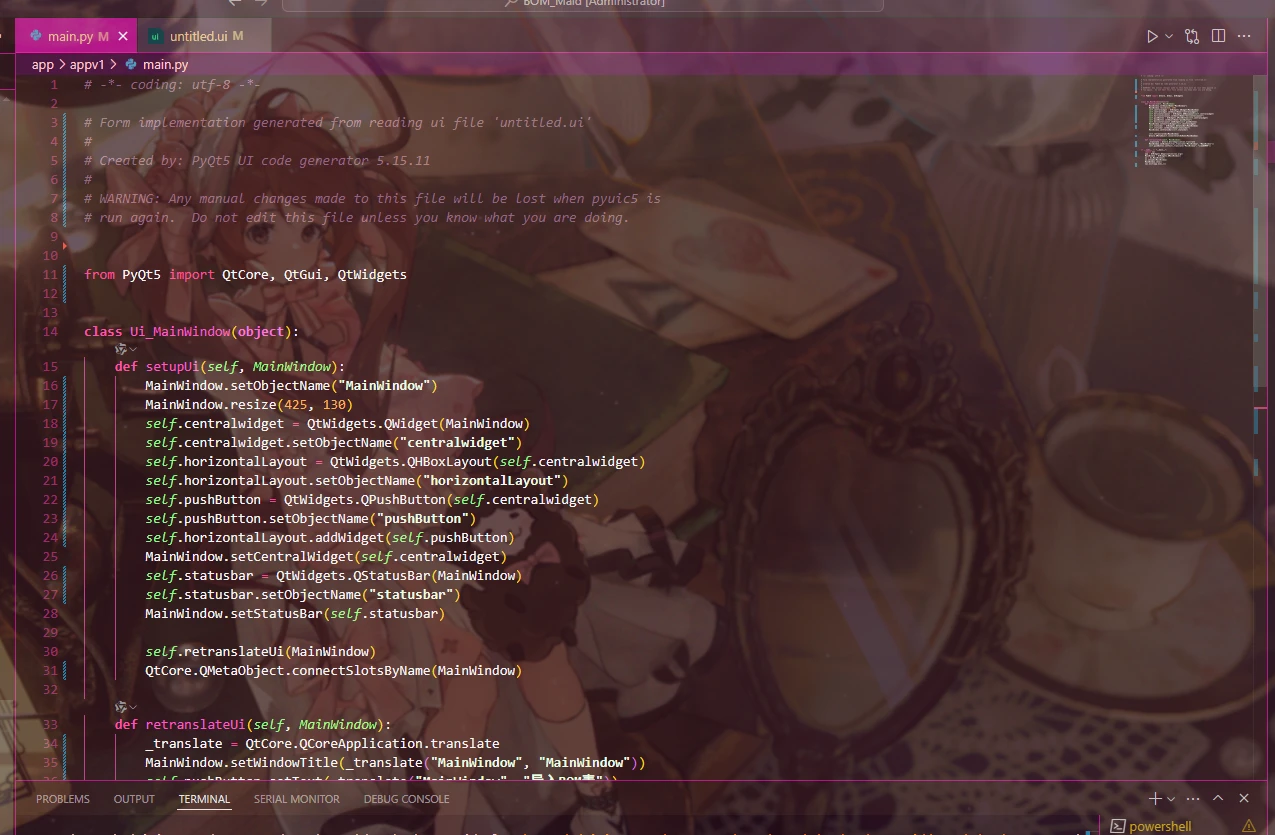Viewport: 1275px width, 835px height.
Task: Open the PROBLEMS panel tab
Action: point(63,799)
